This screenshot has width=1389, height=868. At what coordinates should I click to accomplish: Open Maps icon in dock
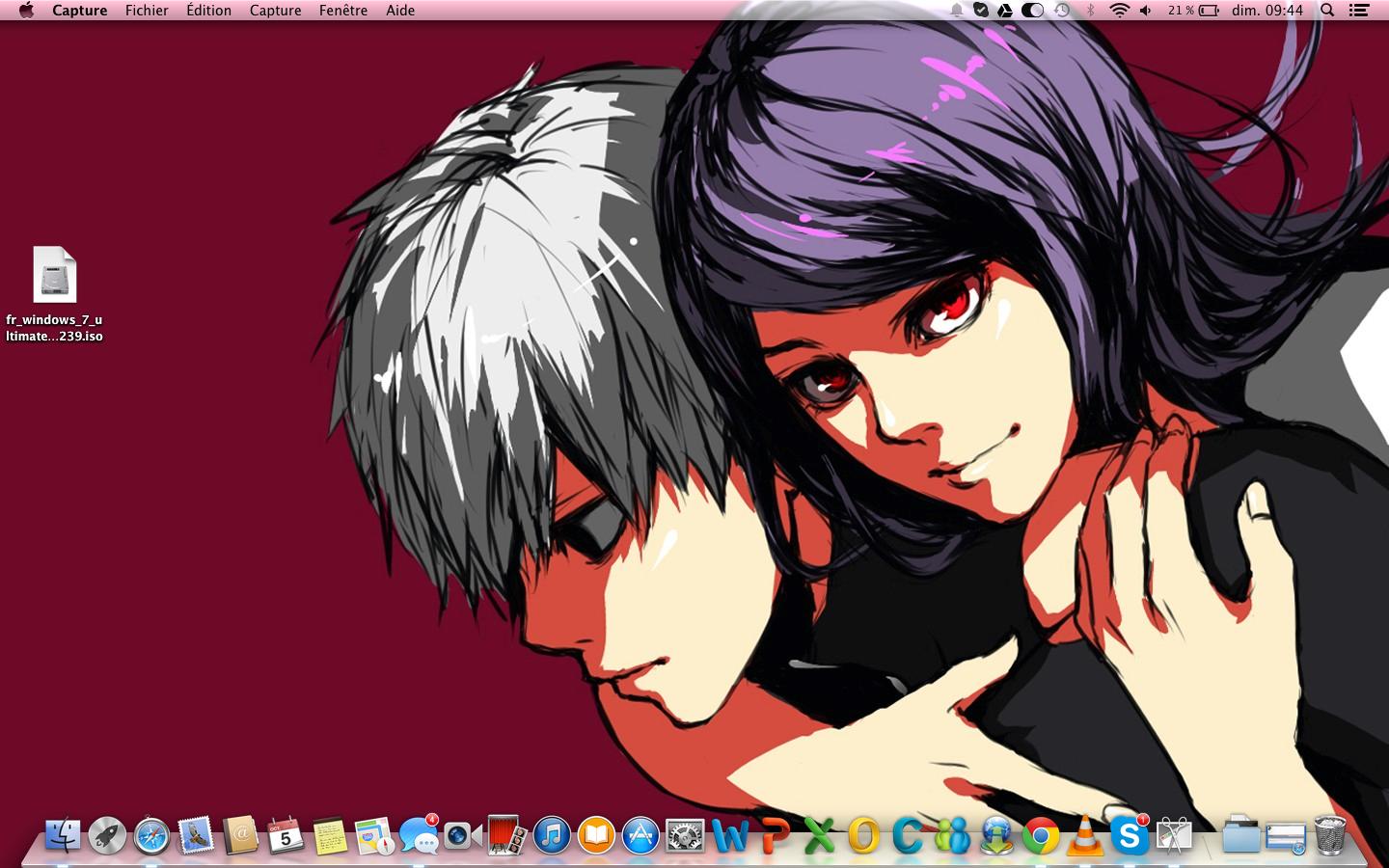point(373,835)
